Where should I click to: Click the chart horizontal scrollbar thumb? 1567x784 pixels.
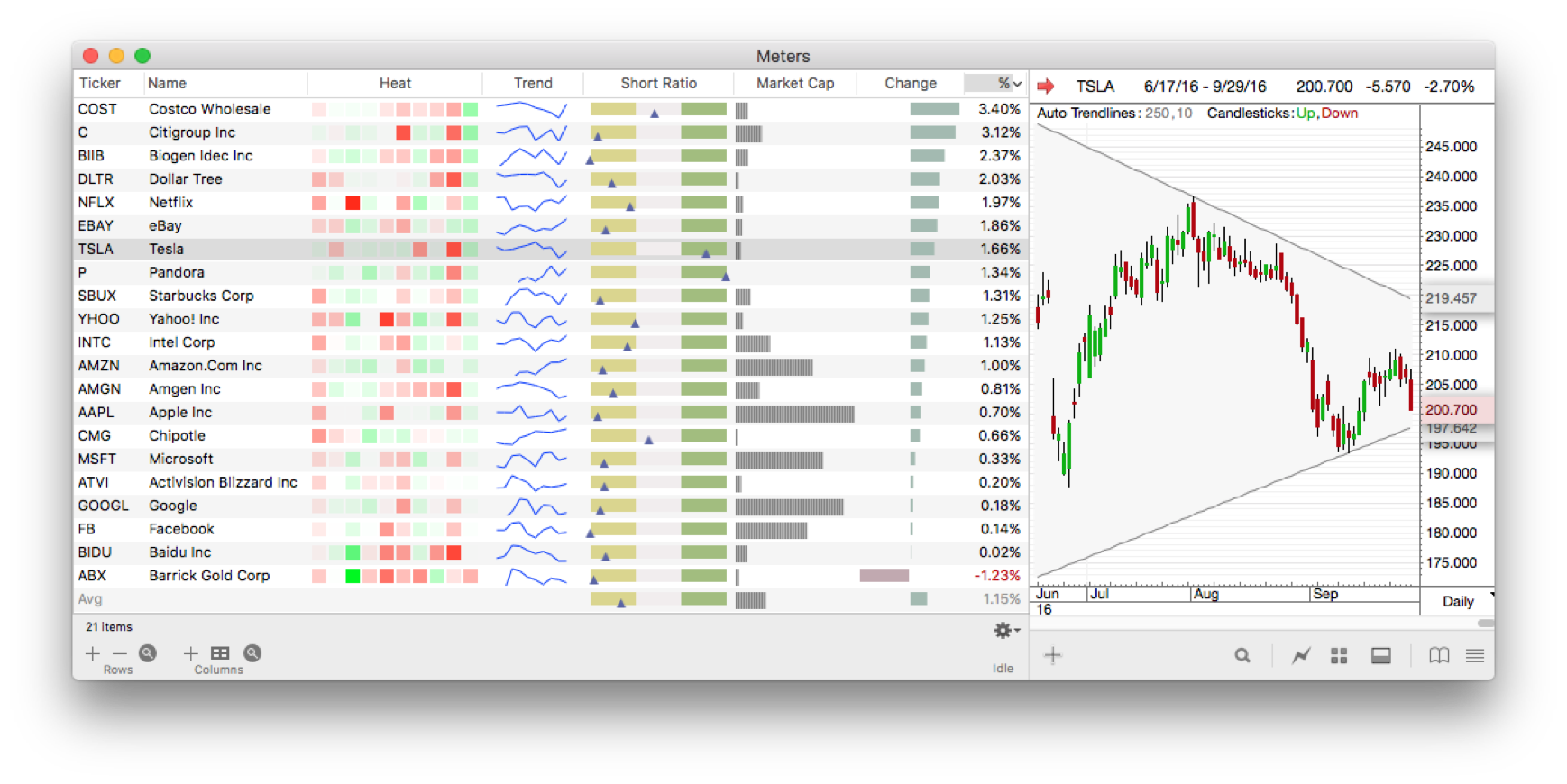[1485, 623]
